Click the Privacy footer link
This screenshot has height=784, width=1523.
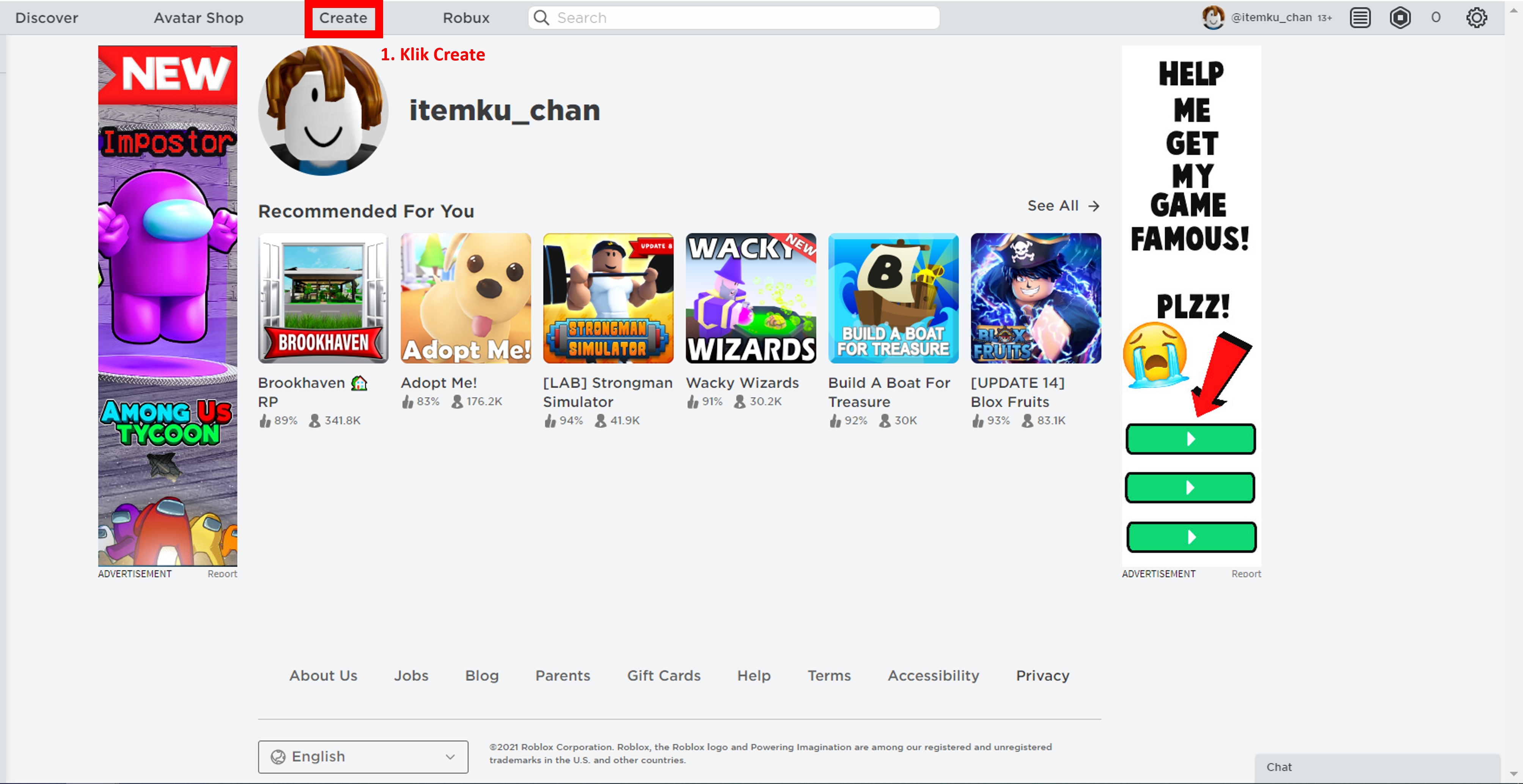coord(1043,675)
